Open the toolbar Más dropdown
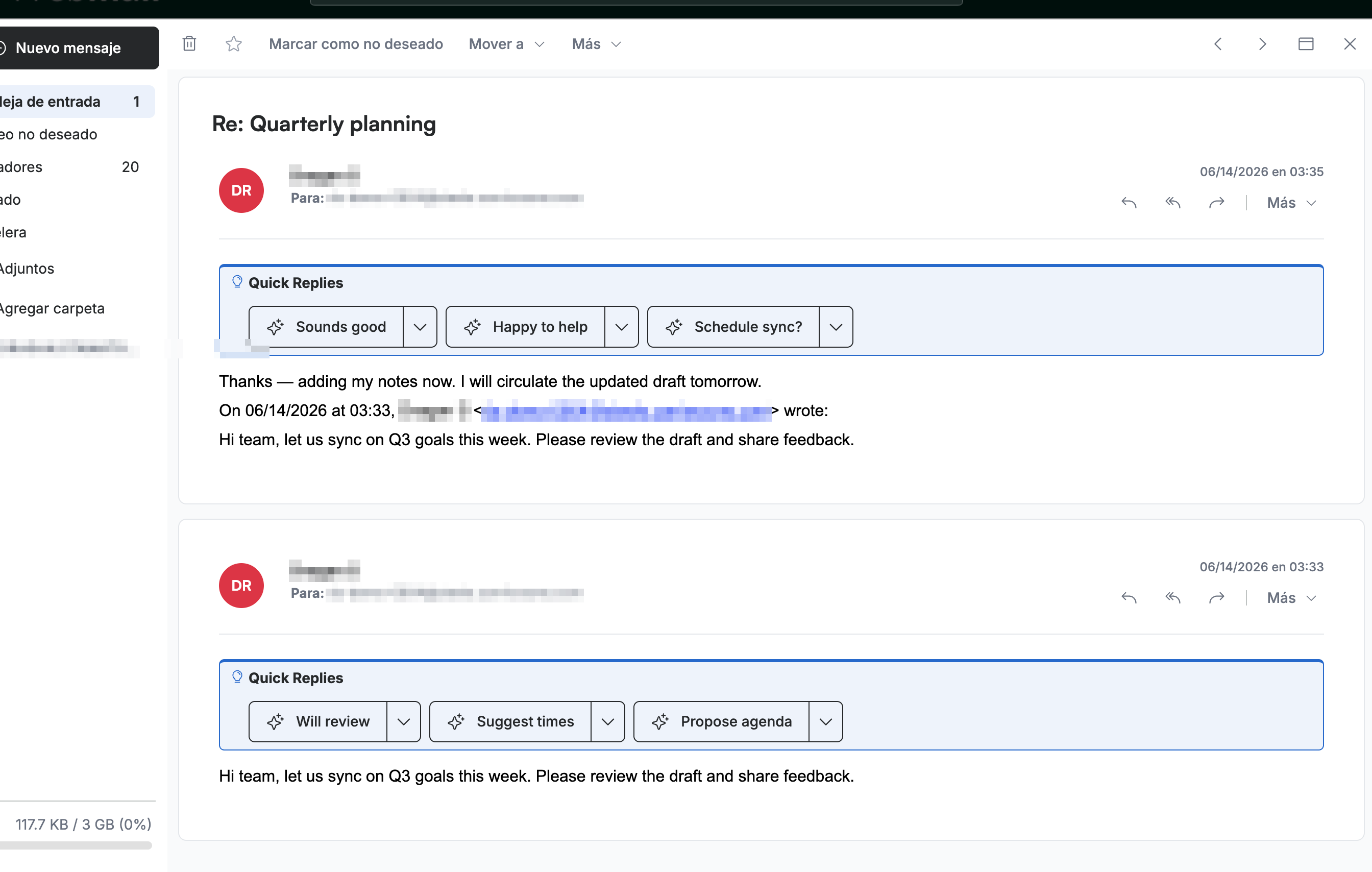 click(x=596, y=44)
